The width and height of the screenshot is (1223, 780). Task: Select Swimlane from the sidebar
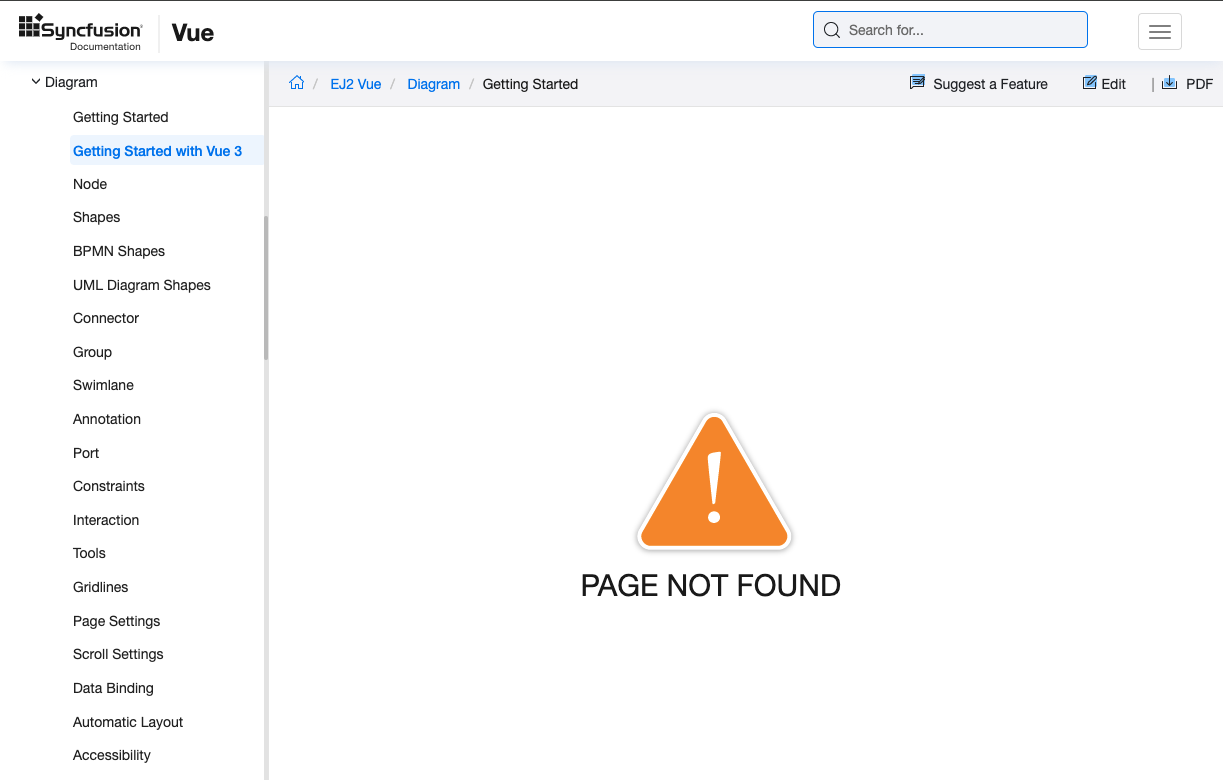pos(103,385)
